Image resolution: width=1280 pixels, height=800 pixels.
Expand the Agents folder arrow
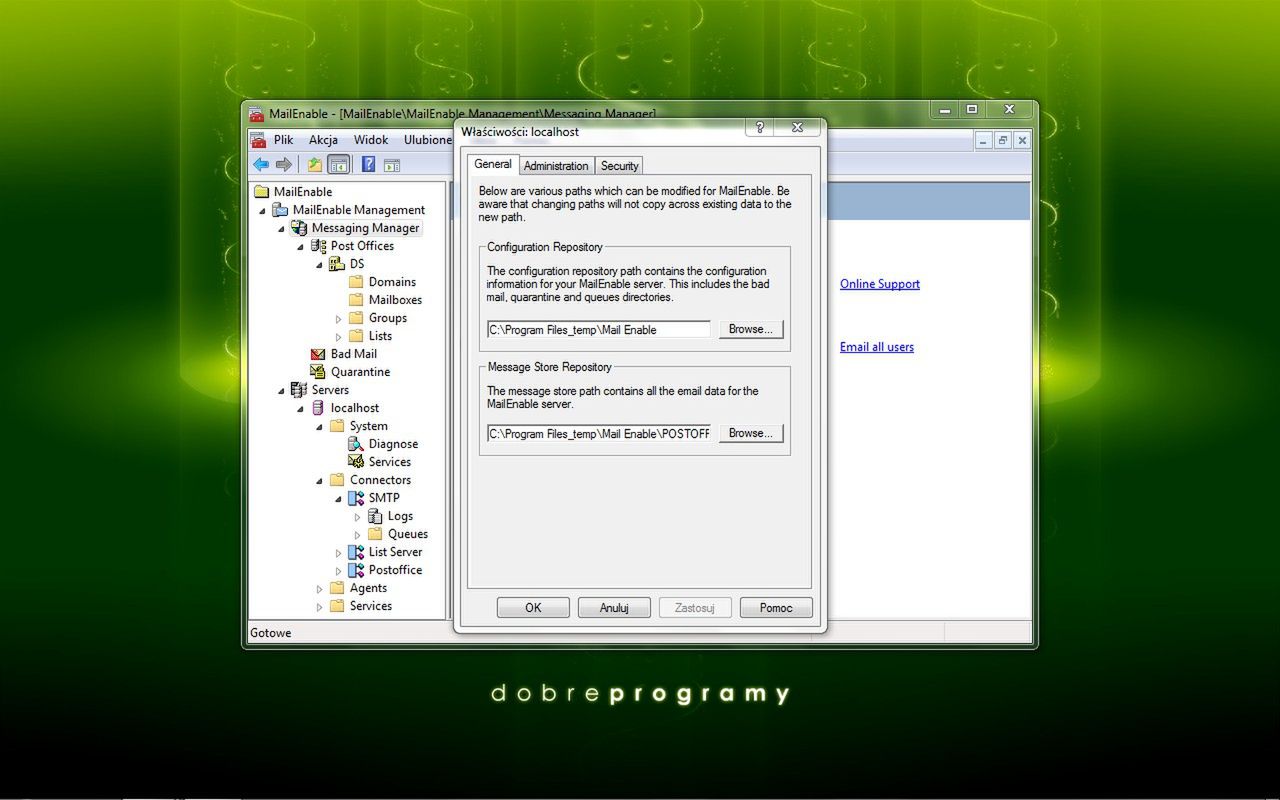click(320, 588)
